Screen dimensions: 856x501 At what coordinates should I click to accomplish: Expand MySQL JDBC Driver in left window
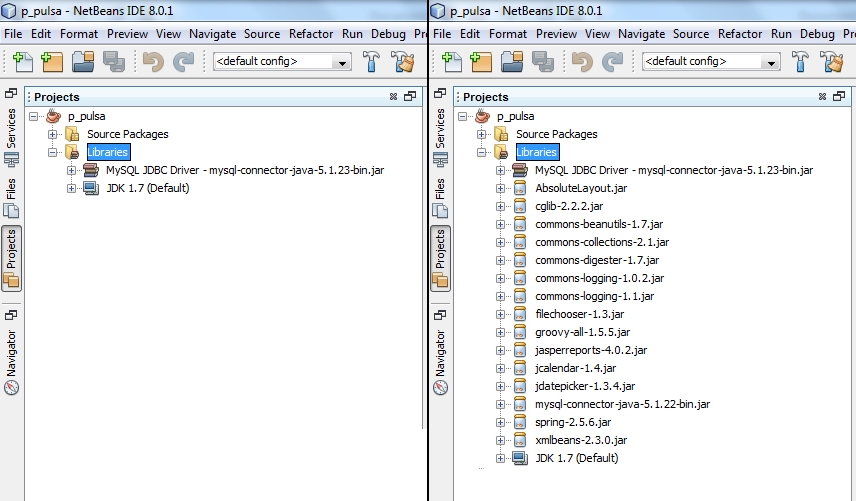pos(72,170)
